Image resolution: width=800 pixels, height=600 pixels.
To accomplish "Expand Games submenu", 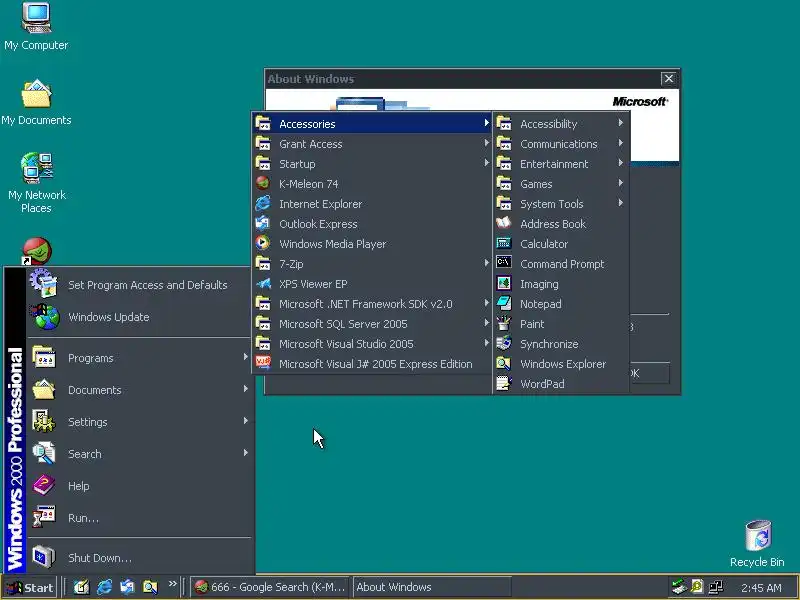I will [560, 184].
